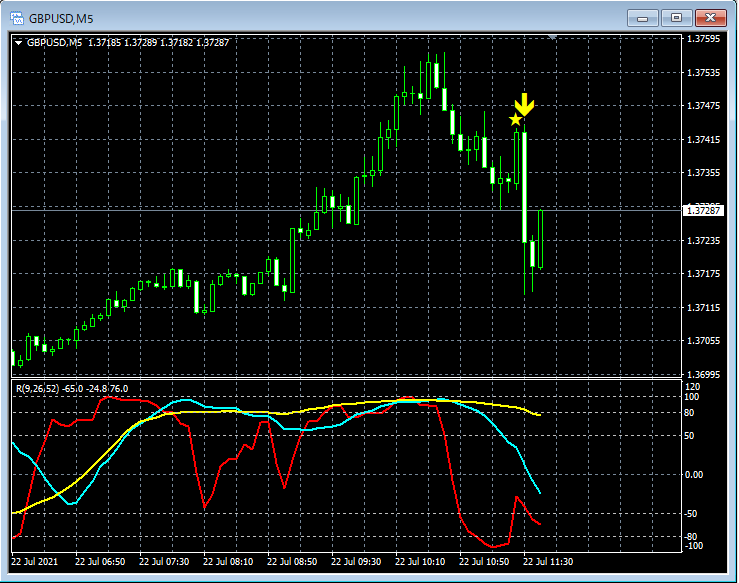Viewport: 739px width, 583px height.
Task: Click the 1.37595 price scale label
Action: (x=703, y=39)
